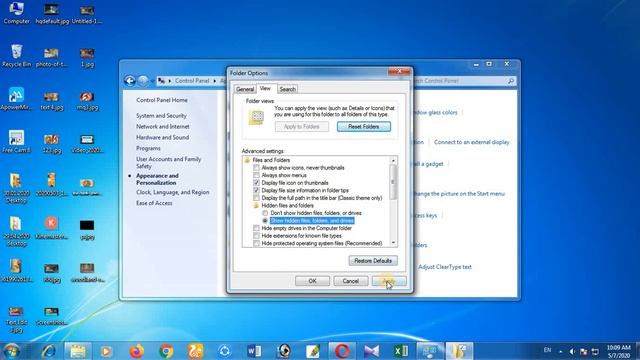This screenshot has width=640, height=360.
Task: Click the Back arrow in Control Panel
Action: point(130,81)
